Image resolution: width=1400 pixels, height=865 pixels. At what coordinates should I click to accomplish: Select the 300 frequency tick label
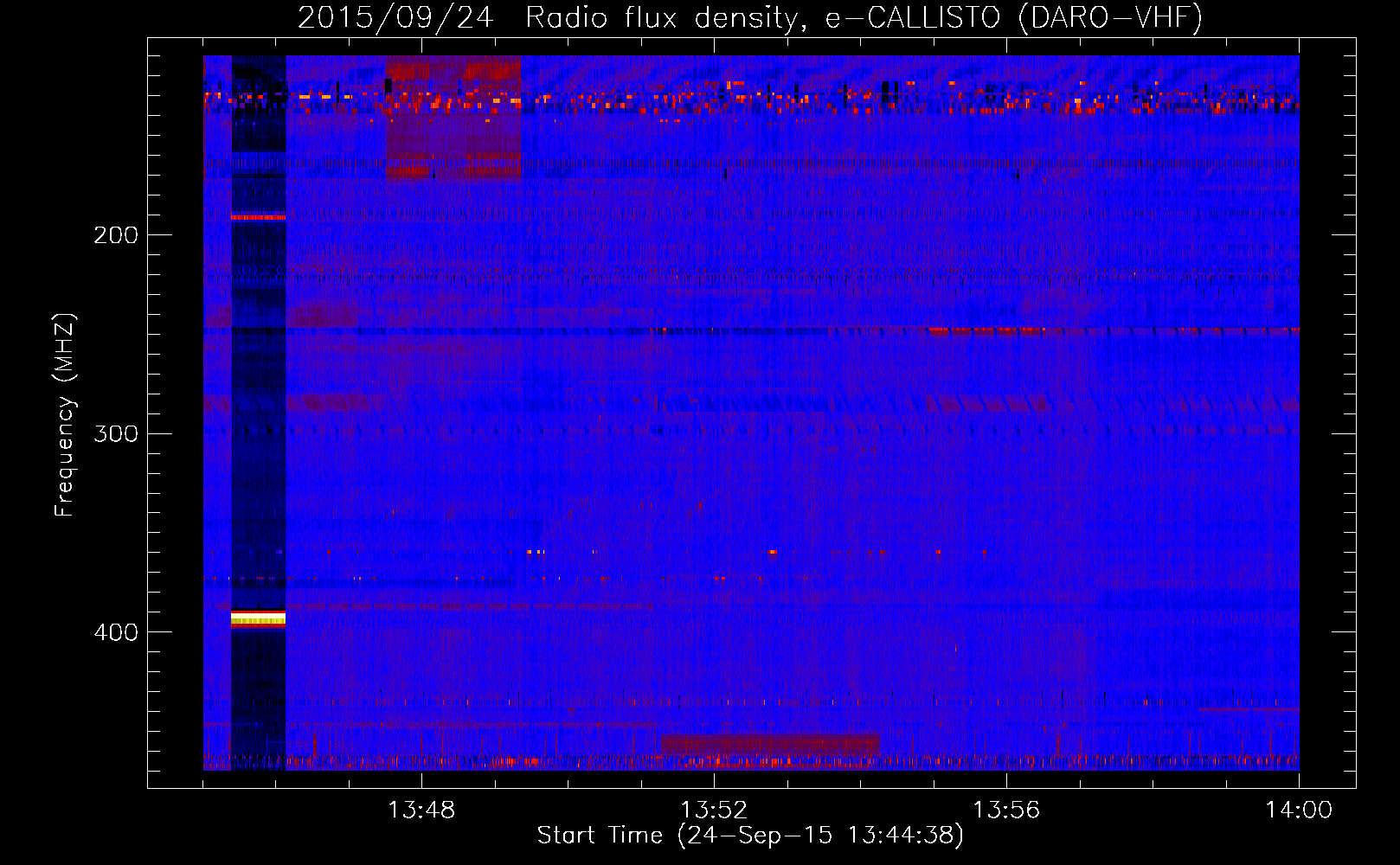click(x=116, y=433)
